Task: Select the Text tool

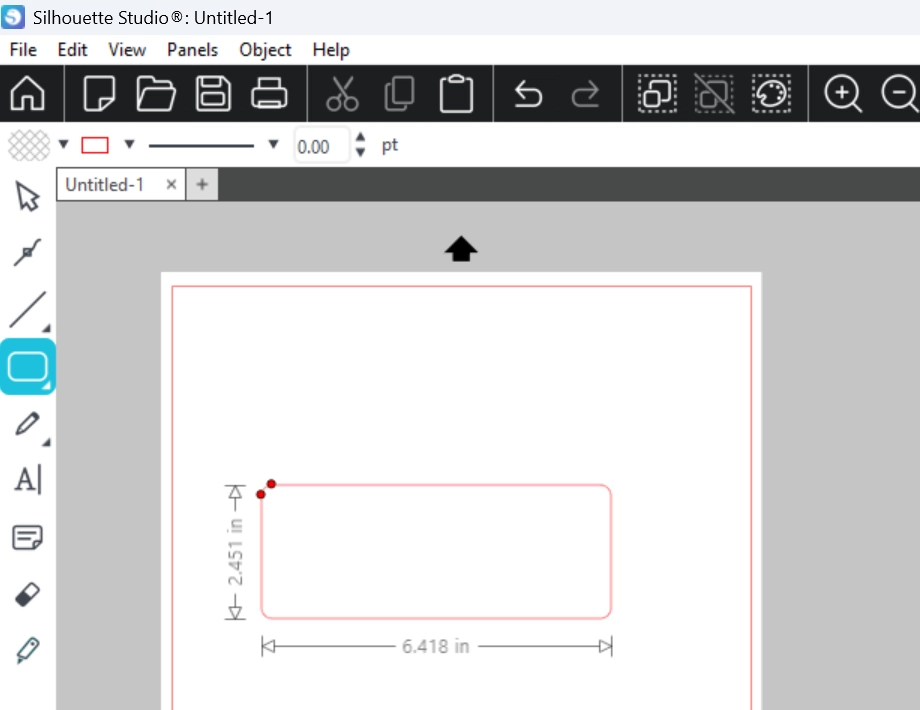Action: [x=27, y=481]
